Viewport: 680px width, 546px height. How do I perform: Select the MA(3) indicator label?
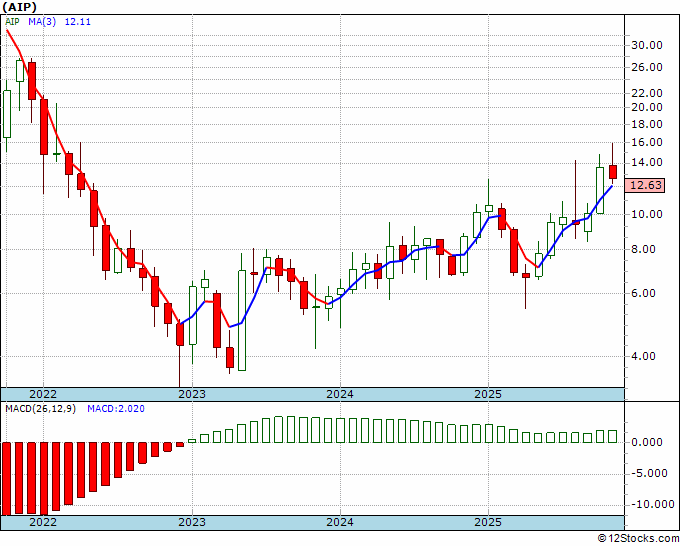[42, 22]
